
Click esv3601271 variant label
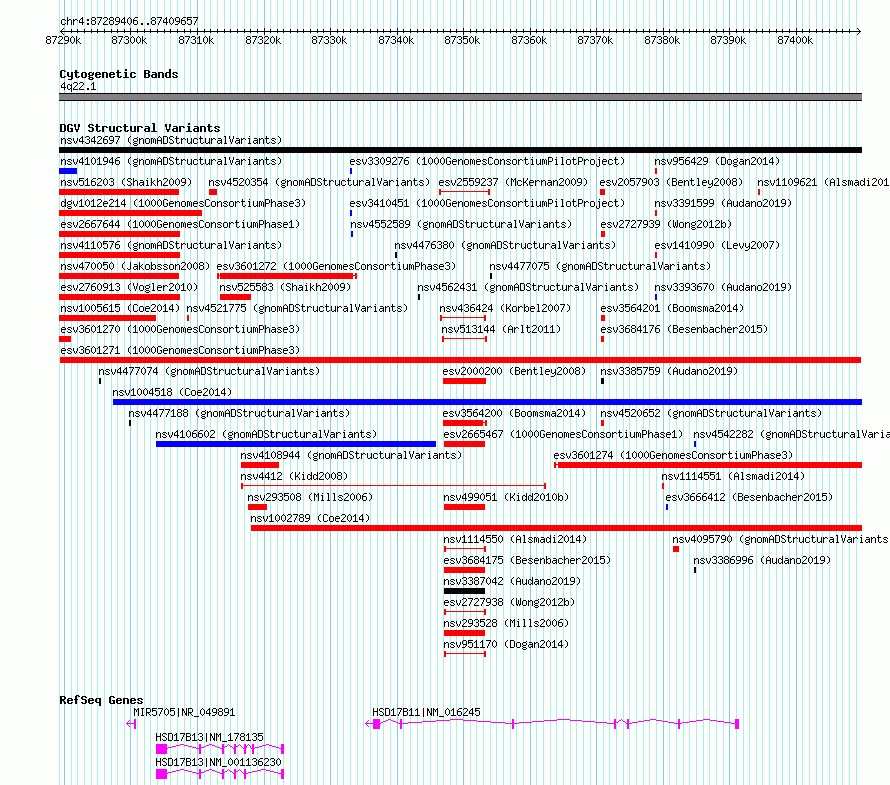[x=180, y=350]
